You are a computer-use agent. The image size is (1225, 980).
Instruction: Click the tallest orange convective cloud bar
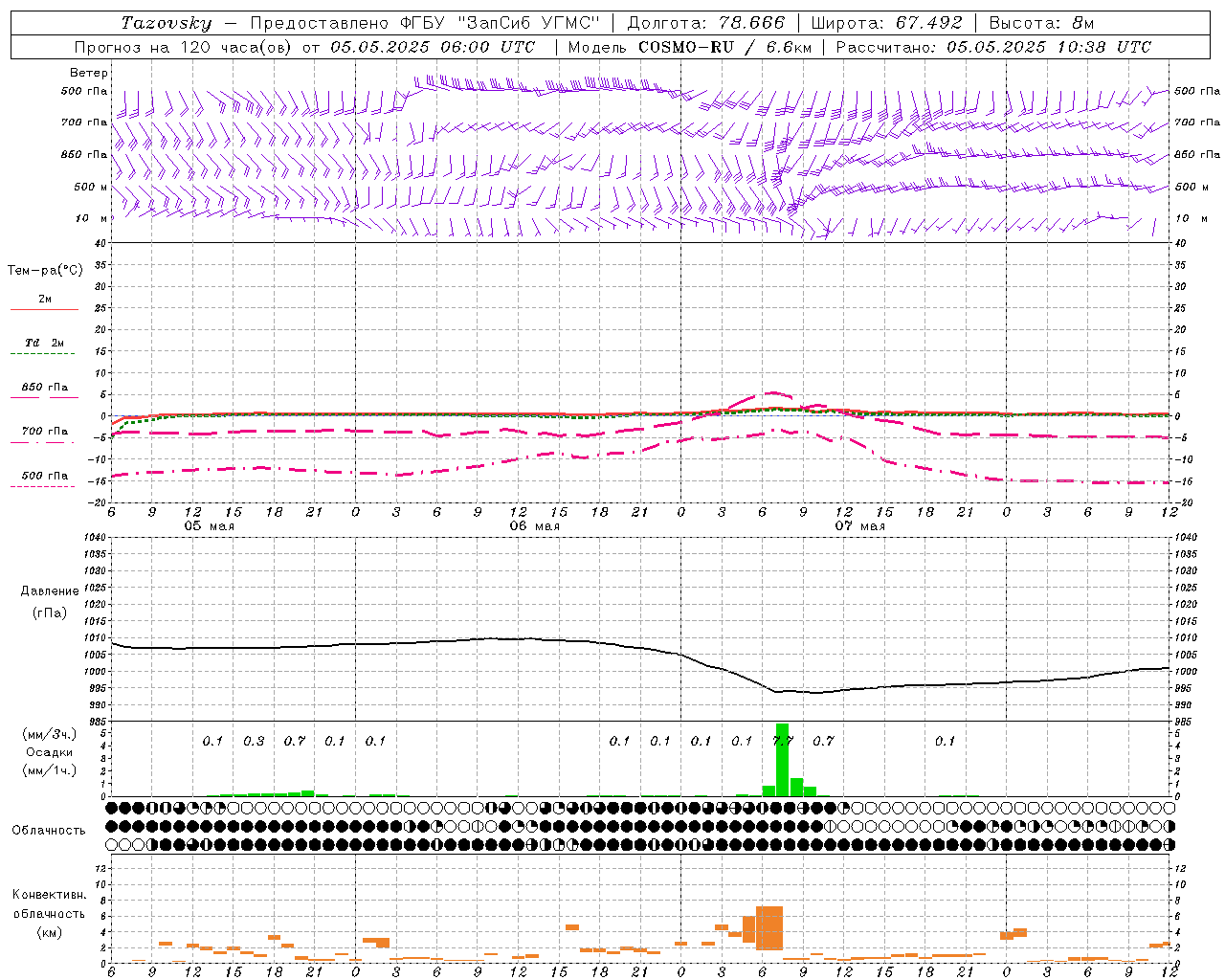(x=769, y=928)
